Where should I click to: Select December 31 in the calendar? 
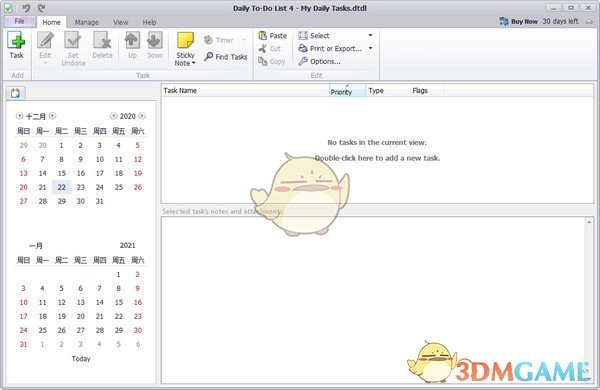pos(99,201)
